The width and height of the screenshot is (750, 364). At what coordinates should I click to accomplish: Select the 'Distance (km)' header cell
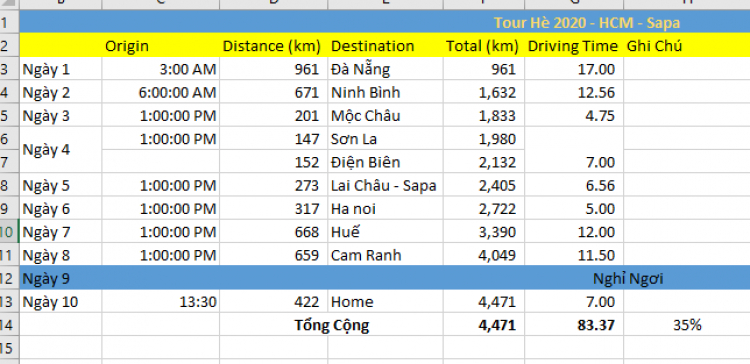(x=274, y=46)
